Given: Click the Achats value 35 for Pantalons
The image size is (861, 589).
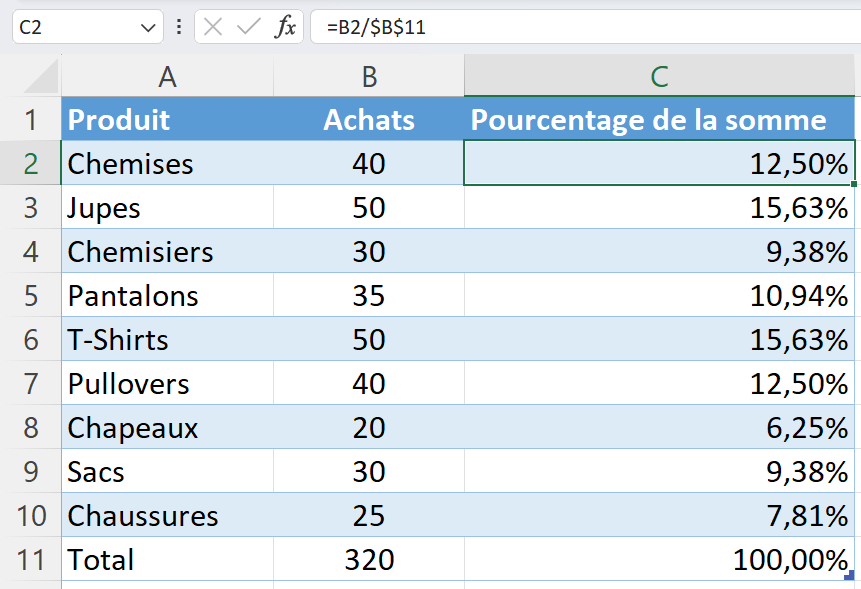Looking at the screenshot, I should pyautogui.click(x=368, y=295).
